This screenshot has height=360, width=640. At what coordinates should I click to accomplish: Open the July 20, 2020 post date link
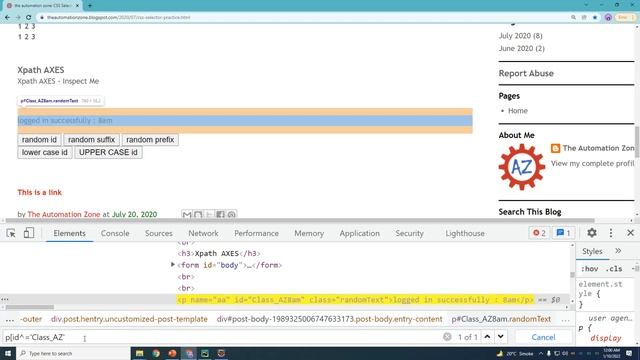[134, 214]
